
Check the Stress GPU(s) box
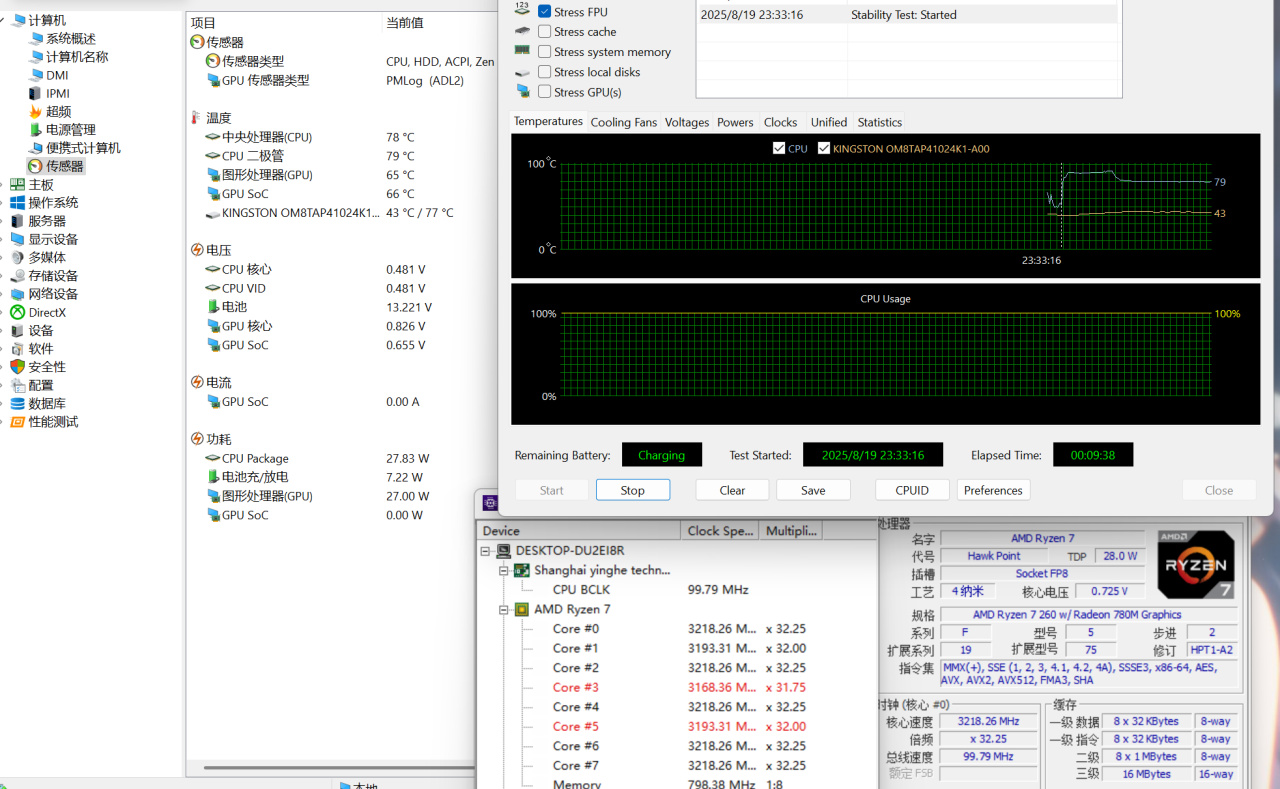[544, 91]
